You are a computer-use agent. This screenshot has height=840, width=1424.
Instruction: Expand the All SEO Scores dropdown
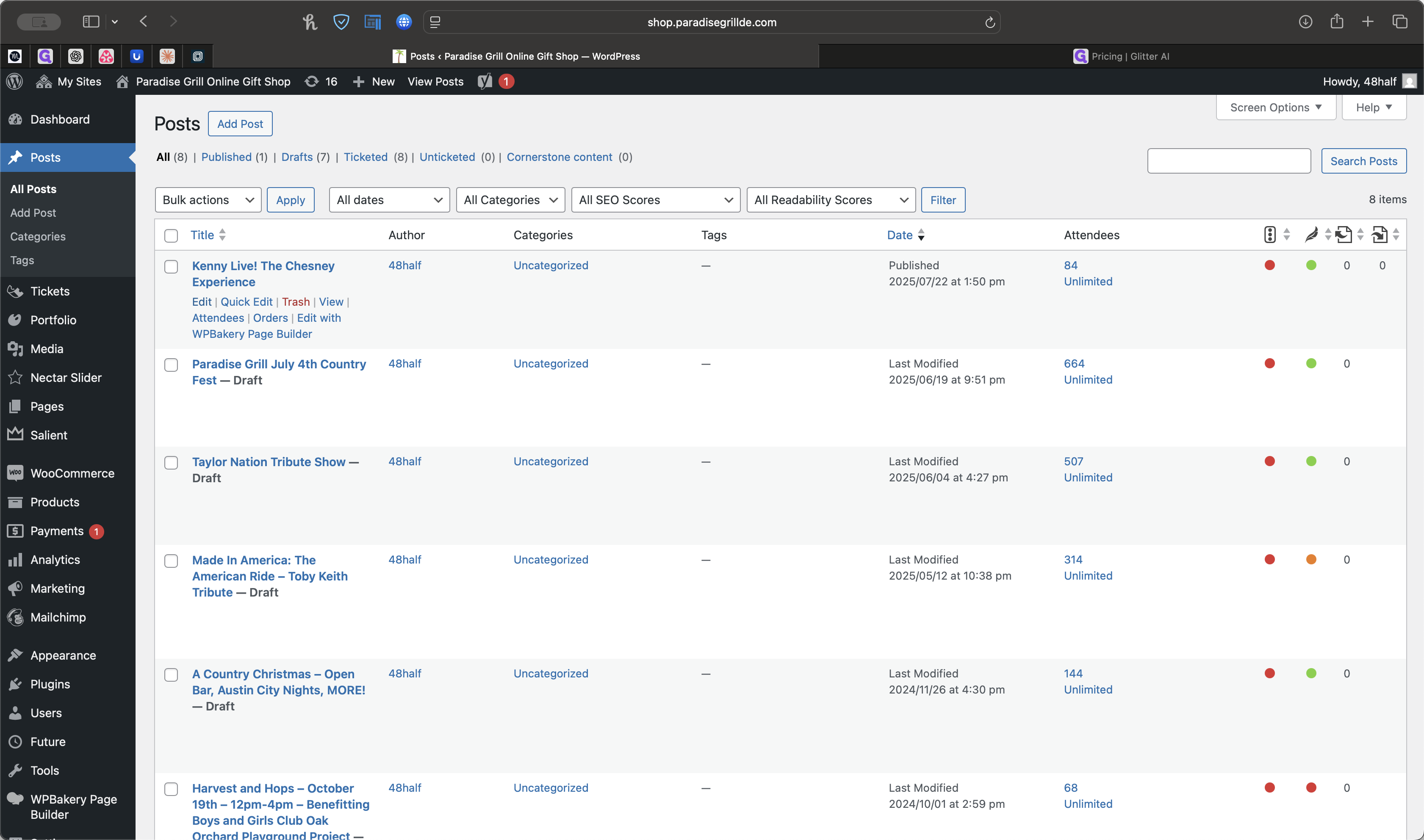[655, 200]
